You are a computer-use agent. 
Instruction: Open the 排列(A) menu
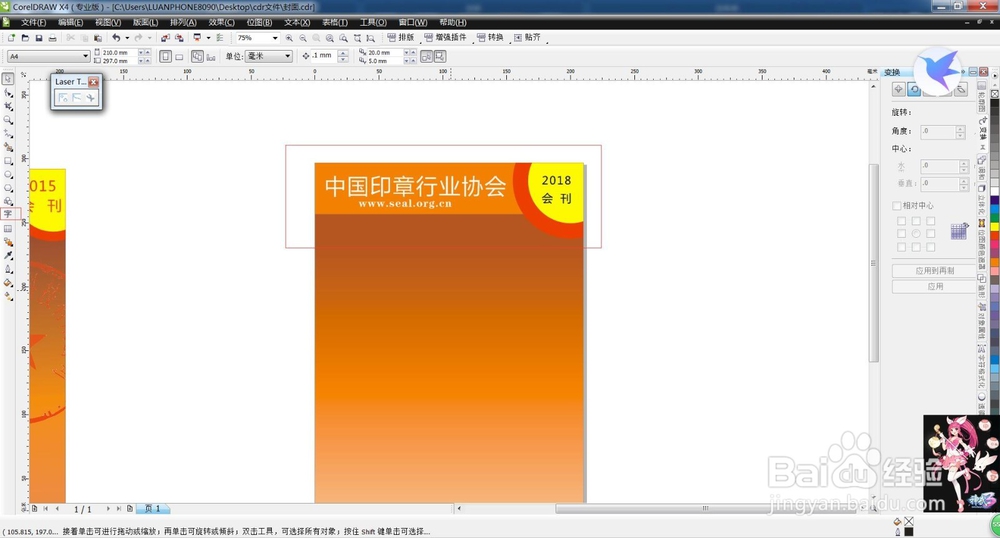click(183, 22)
